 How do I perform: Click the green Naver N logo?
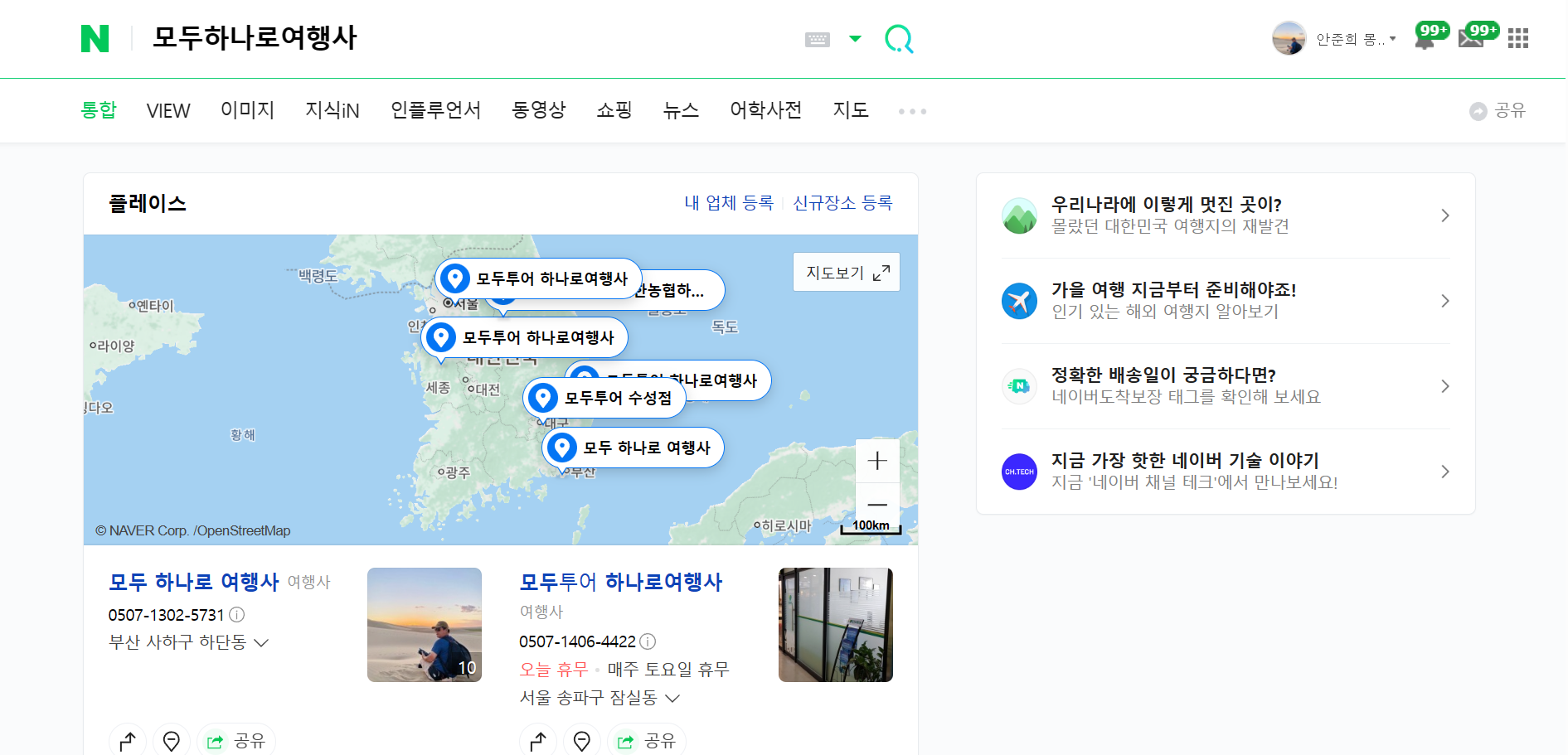tap(95, 38)
